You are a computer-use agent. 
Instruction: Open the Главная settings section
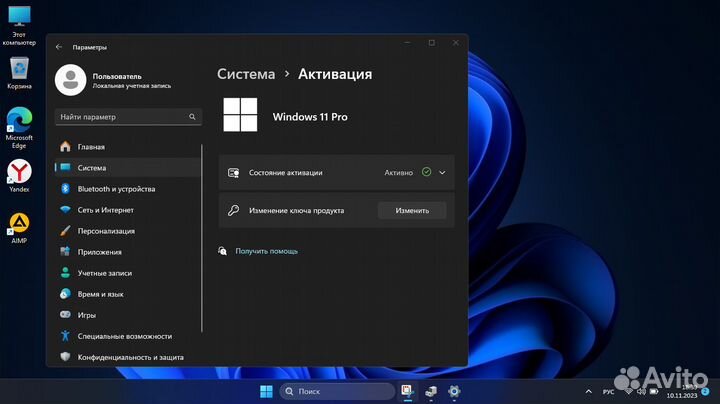point(128,146)
